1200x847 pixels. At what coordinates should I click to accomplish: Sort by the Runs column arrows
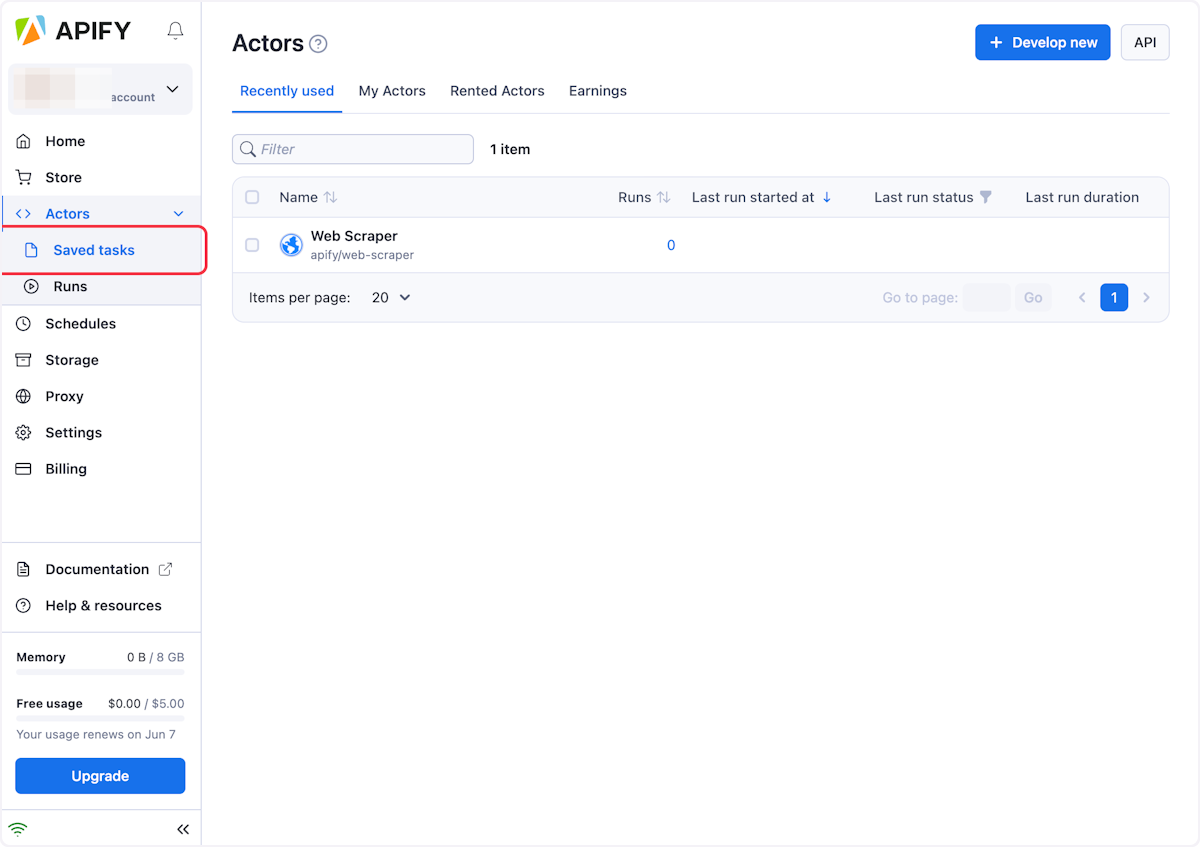tap(663, 197)
